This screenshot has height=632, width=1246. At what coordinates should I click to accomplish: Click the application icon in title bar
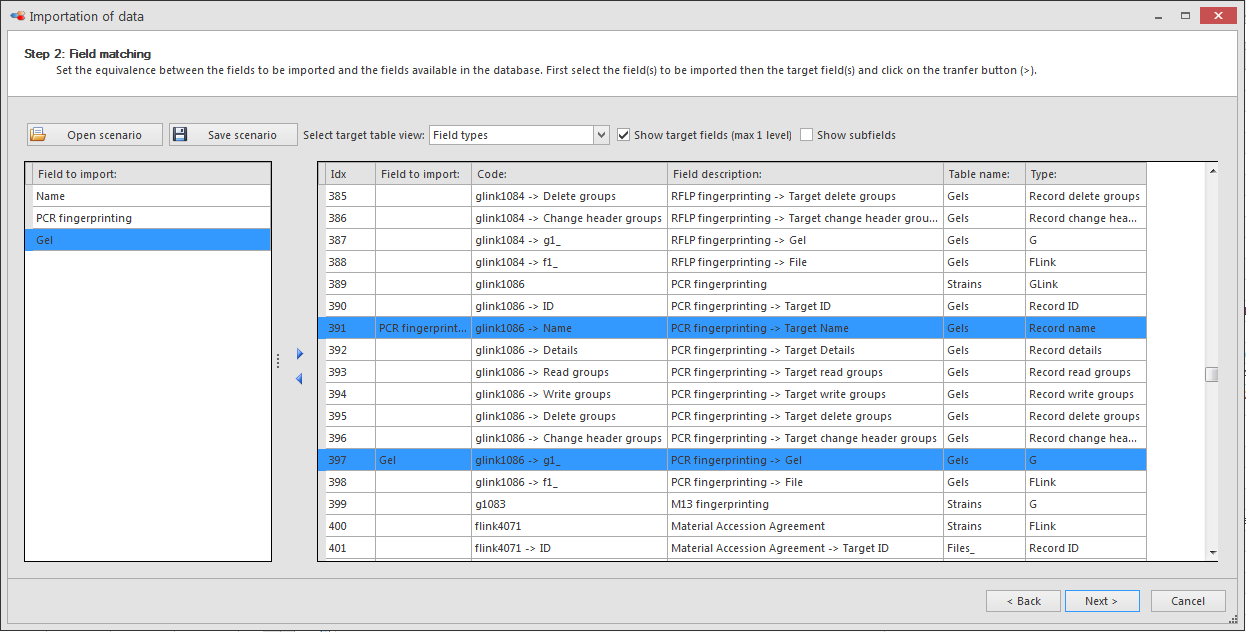(x=17, y=16)
